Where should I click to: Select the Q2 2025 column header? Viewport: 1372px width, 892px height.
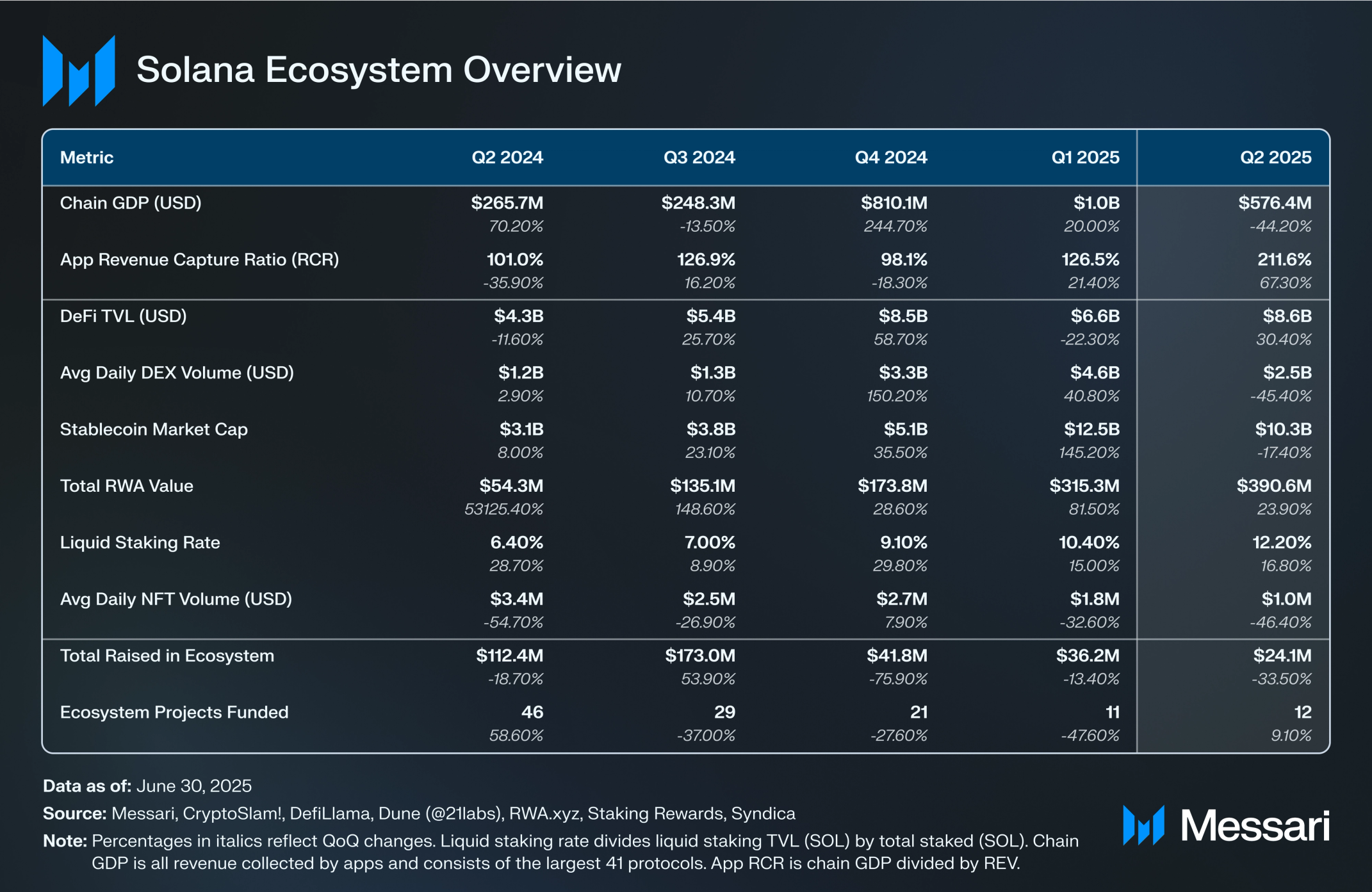click(x=1275, y=158)
